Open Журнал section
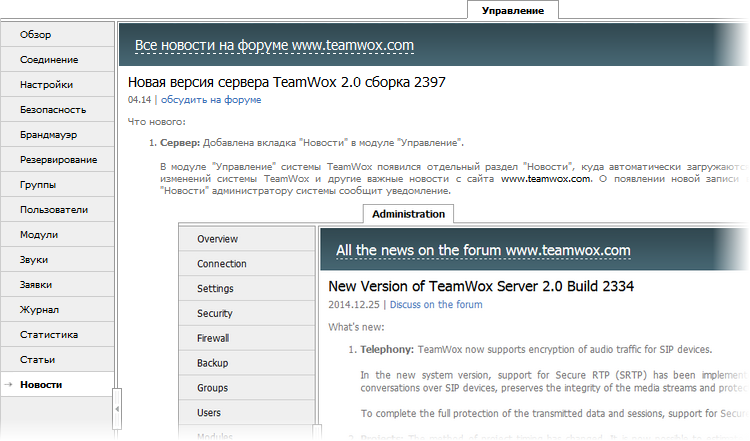 pos(57,309)
